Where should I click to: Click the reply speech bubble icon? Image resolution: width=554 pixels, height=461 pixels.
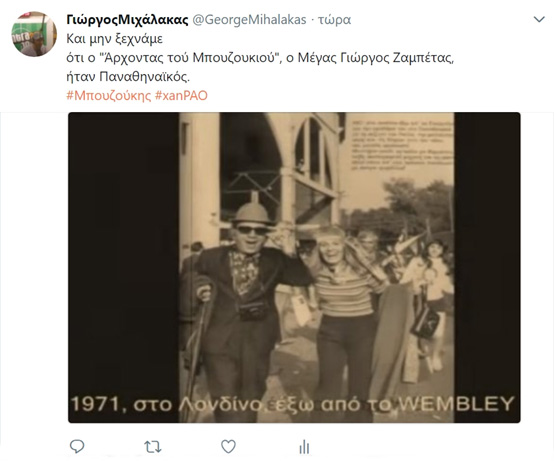(77, 447)
